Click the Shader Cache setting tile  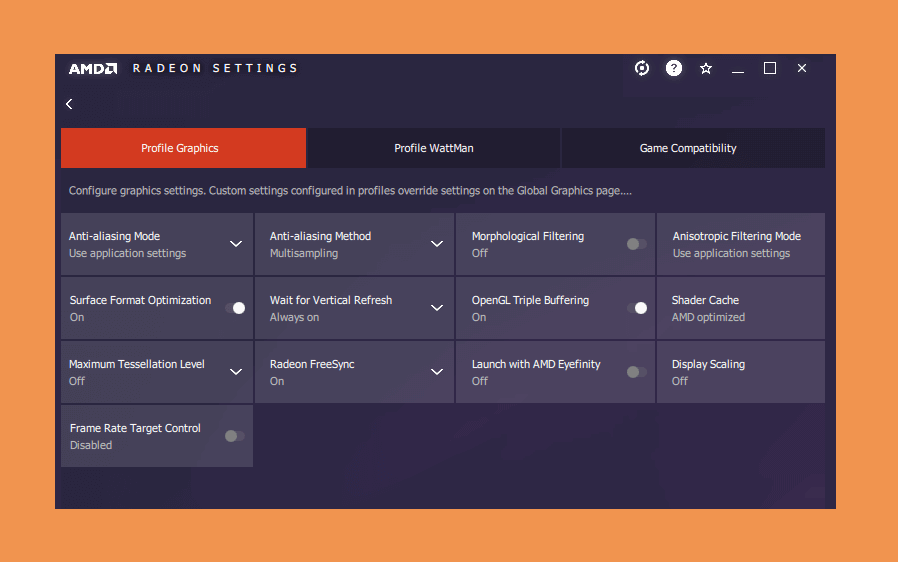(741, 308)
